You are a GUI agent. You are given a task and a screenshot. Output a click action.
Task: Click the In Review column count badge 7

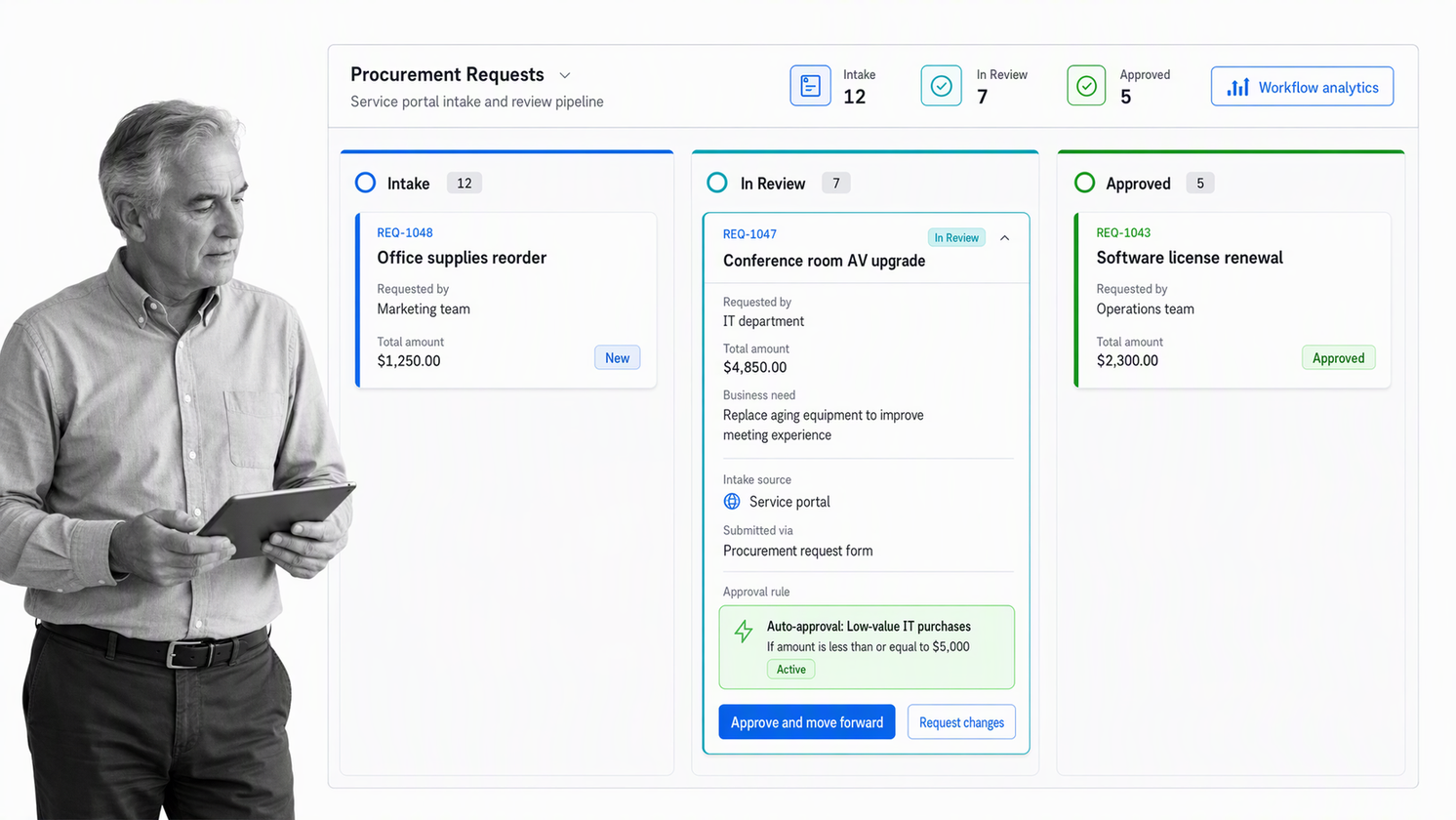pyautogui.click(x=835, y=183)
